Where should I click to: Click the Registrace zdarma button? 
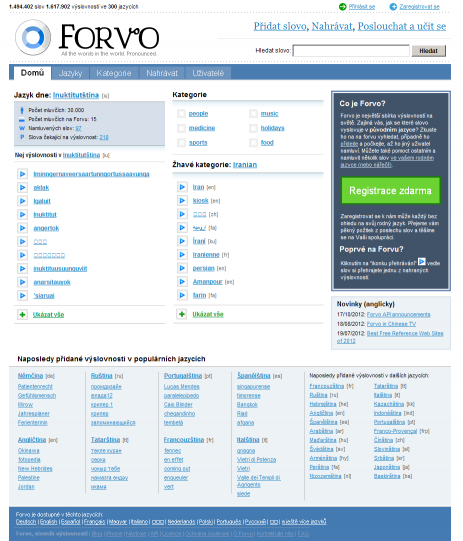tap(390, 191)
